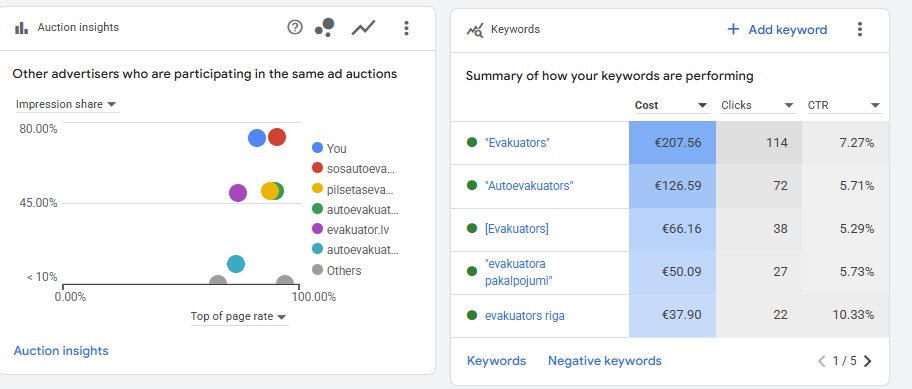Click 1 / 5 page indicator
912x389 pixels.
pos(845,361)
